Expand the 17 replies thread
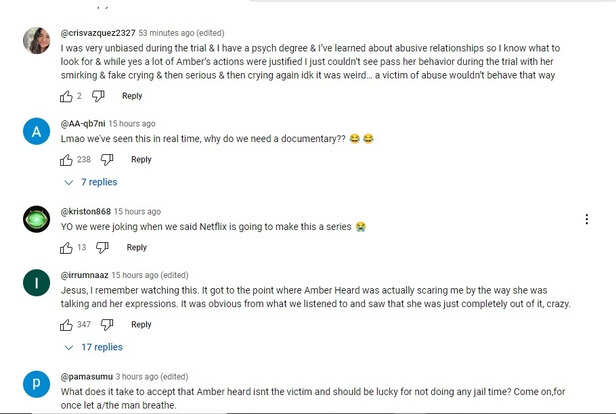Viewport: 616px width, 414px height. pos(93,347)
